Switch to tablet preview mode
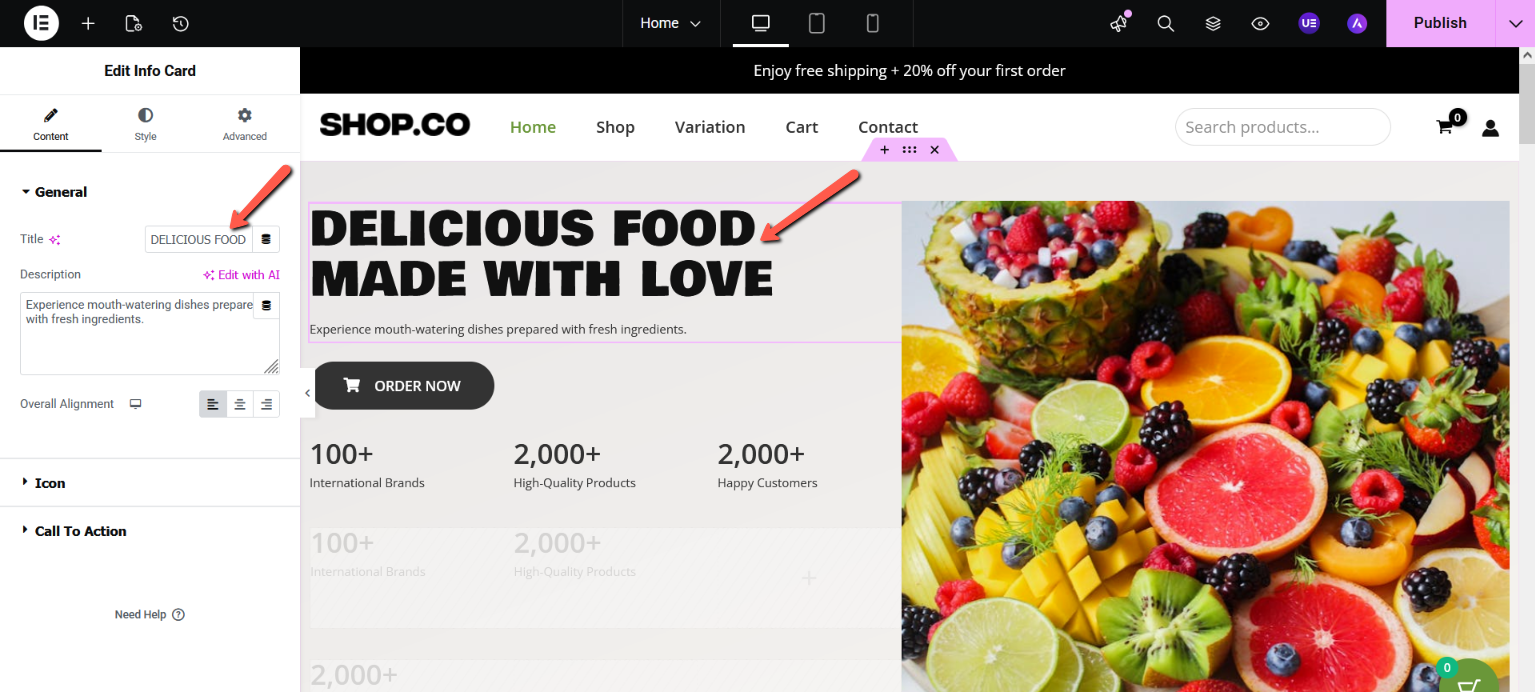This screenshot has width=1535, height=692. click(x=817, y=23)
